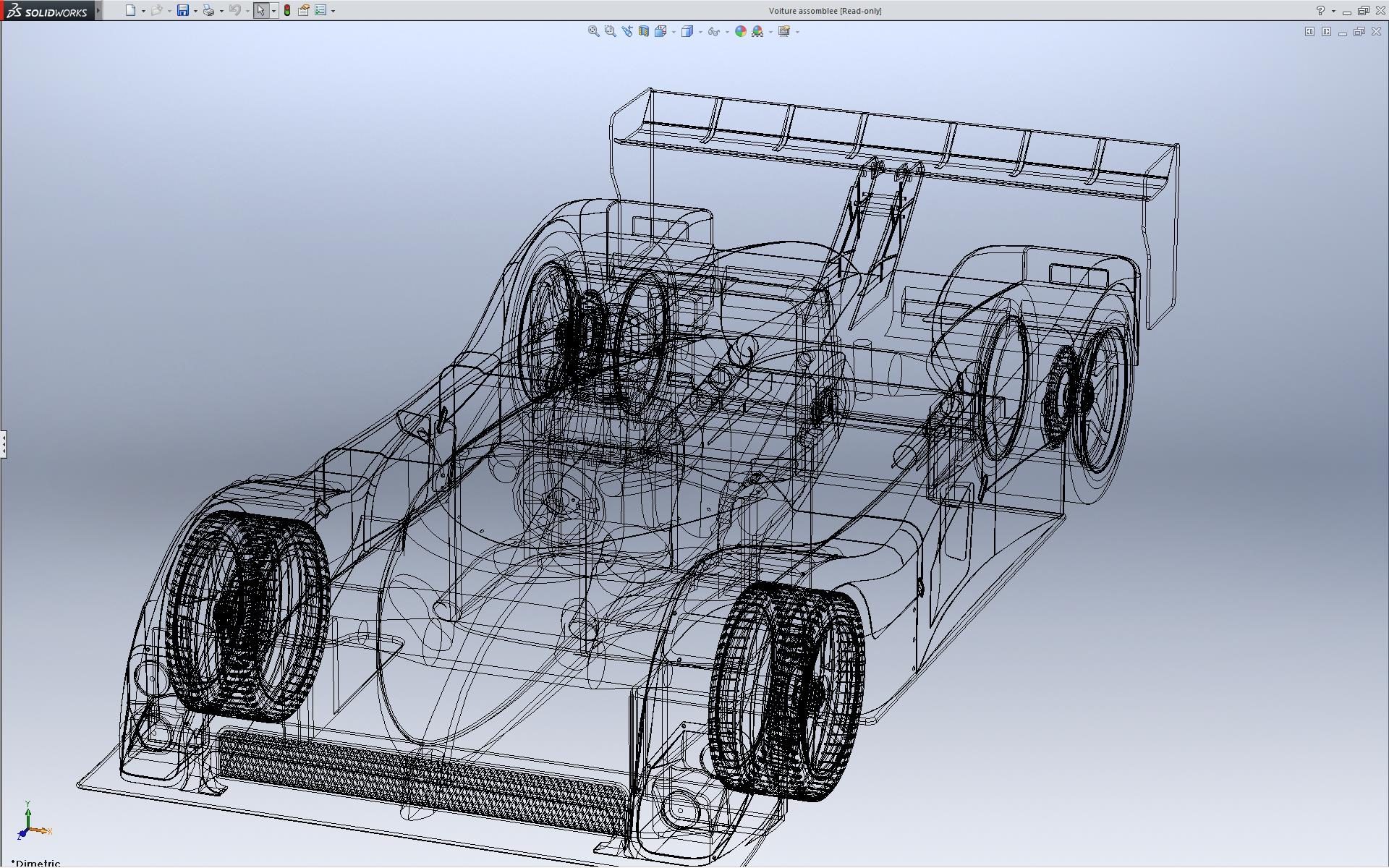The height and width of the screenshot is (868, 1389).
Task: Click the Zoom to Fit icon
Action: pyautogui.click(x=593, y=31)
